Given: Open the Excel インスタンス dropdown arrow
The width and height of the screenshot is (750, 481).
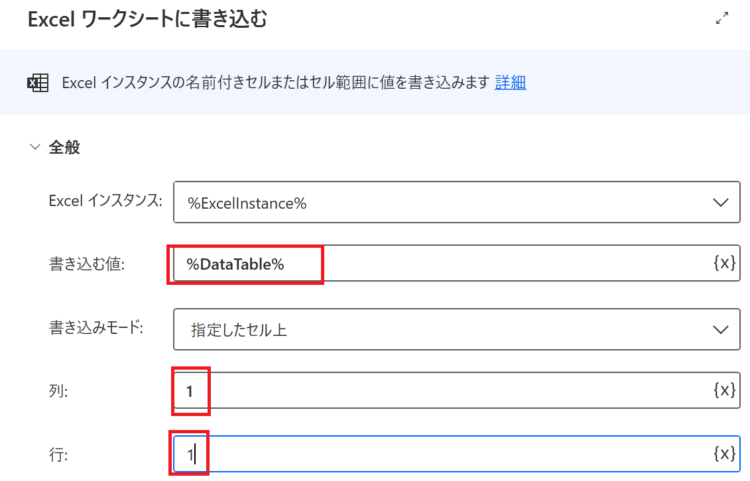Looking at the screenshot, I should pos(720,203).
